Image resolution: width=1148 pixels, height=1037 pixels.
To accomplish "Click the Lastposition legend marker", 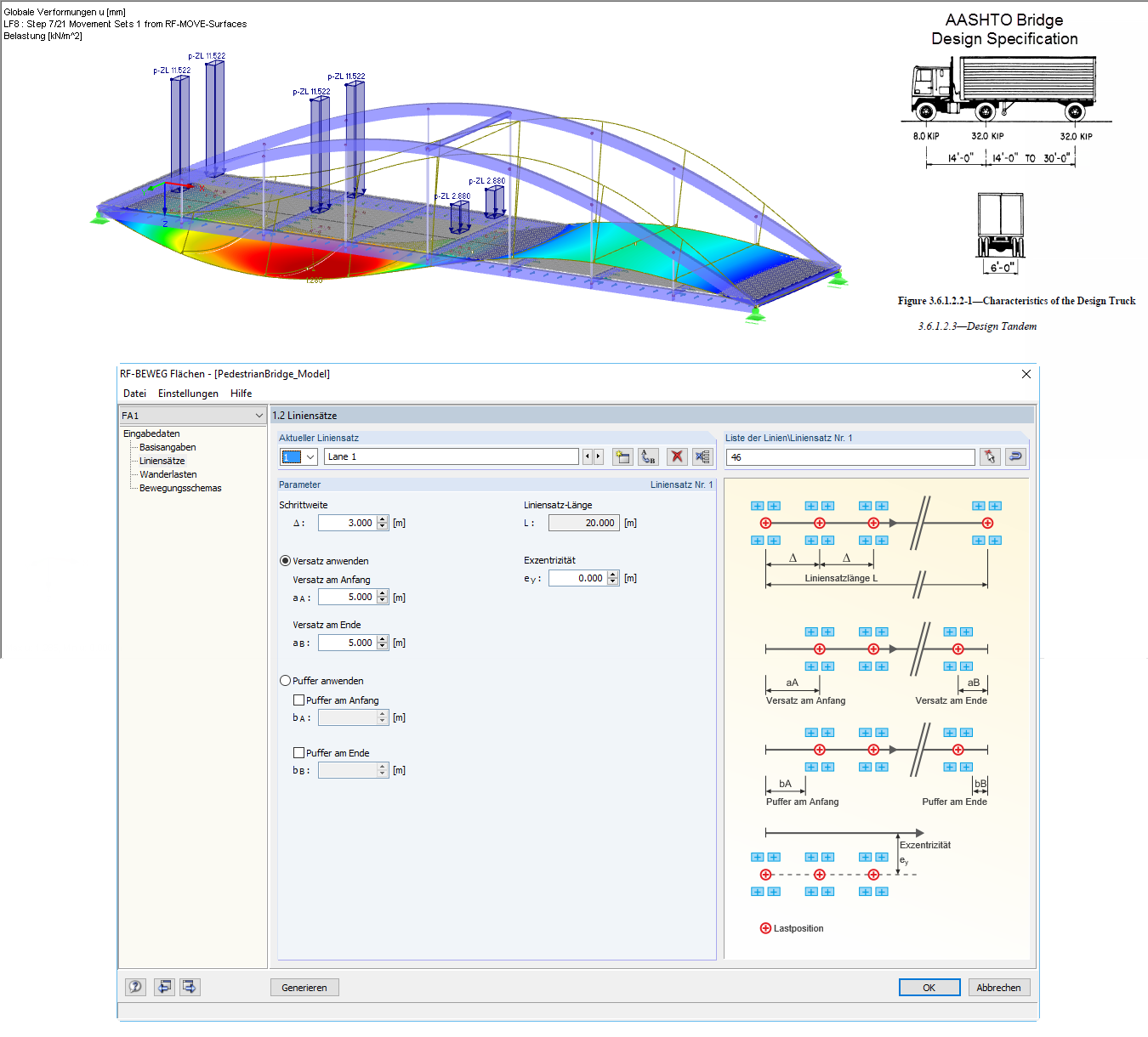I will pos(765,928).
